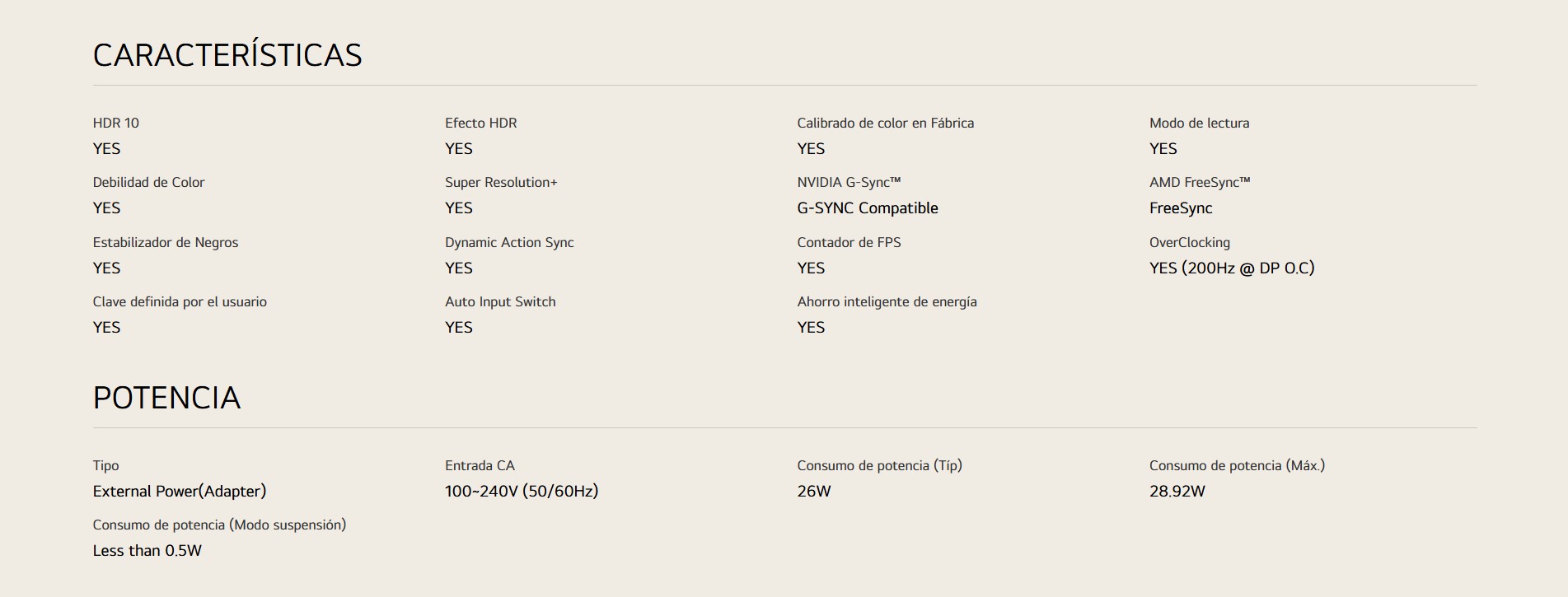Click the POTENCIA section heading
The width and height of the screenshot is (1568, 597).
point(166,398)
